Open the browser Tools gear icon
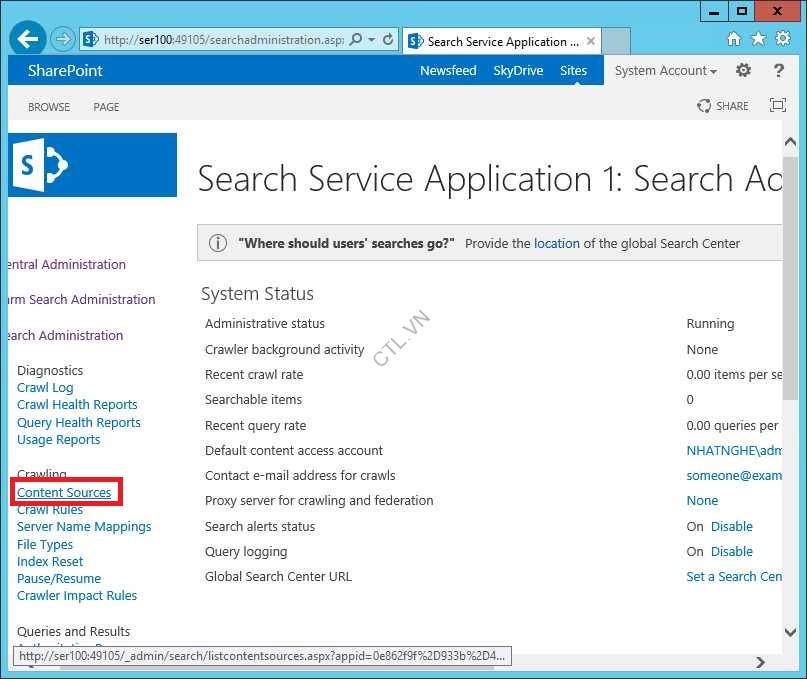The width and height of the screenshot is (807, 679). tap(783, 39)
